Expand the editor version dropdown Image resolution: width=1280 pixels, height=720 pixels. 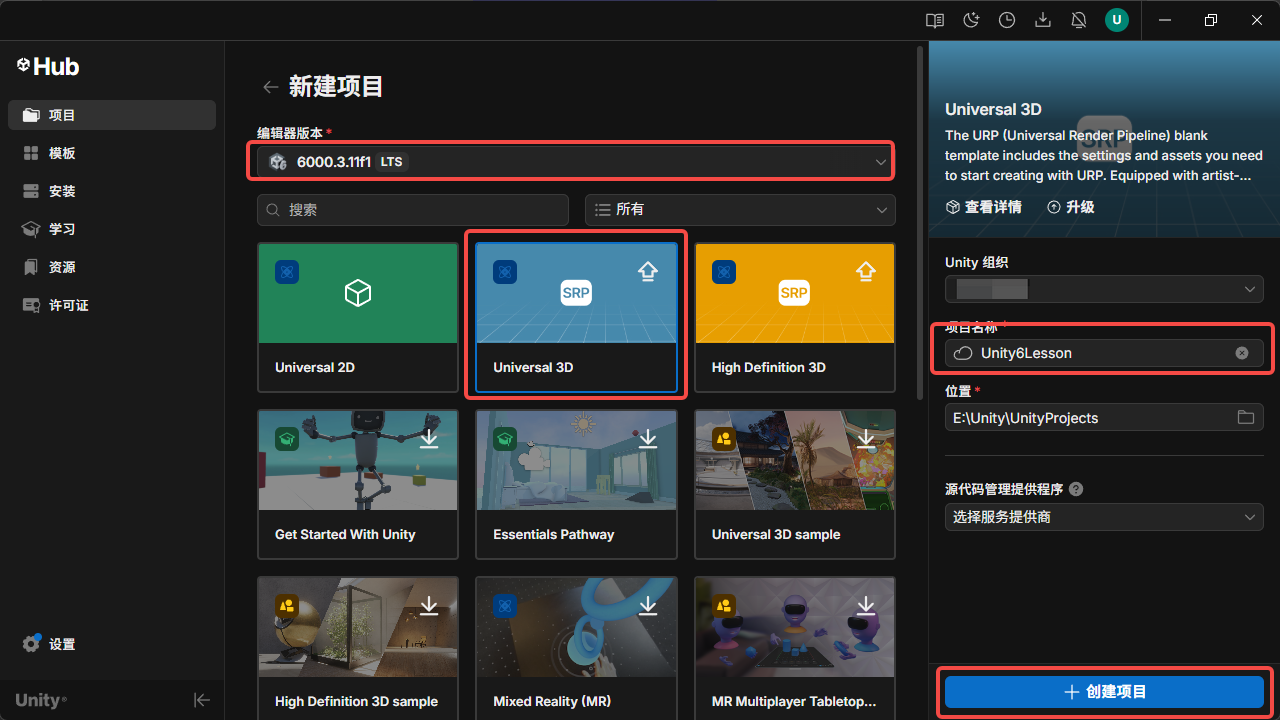(571, 161)
